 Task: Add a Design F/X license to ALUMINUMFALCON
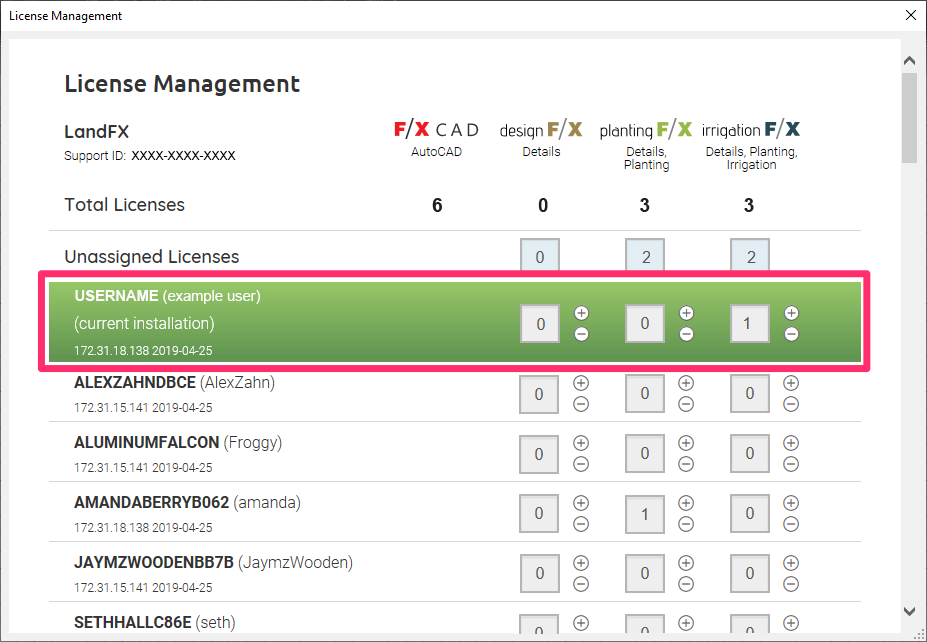click(x=581, y=443)
